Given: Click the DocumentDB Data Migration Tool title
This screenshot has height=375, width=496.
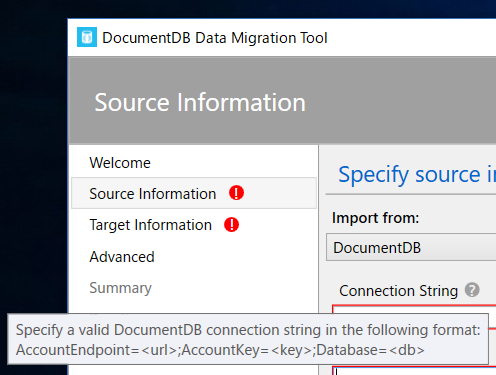Looking at the screenshot, I should pyautogui.click(x=215, y=38).
